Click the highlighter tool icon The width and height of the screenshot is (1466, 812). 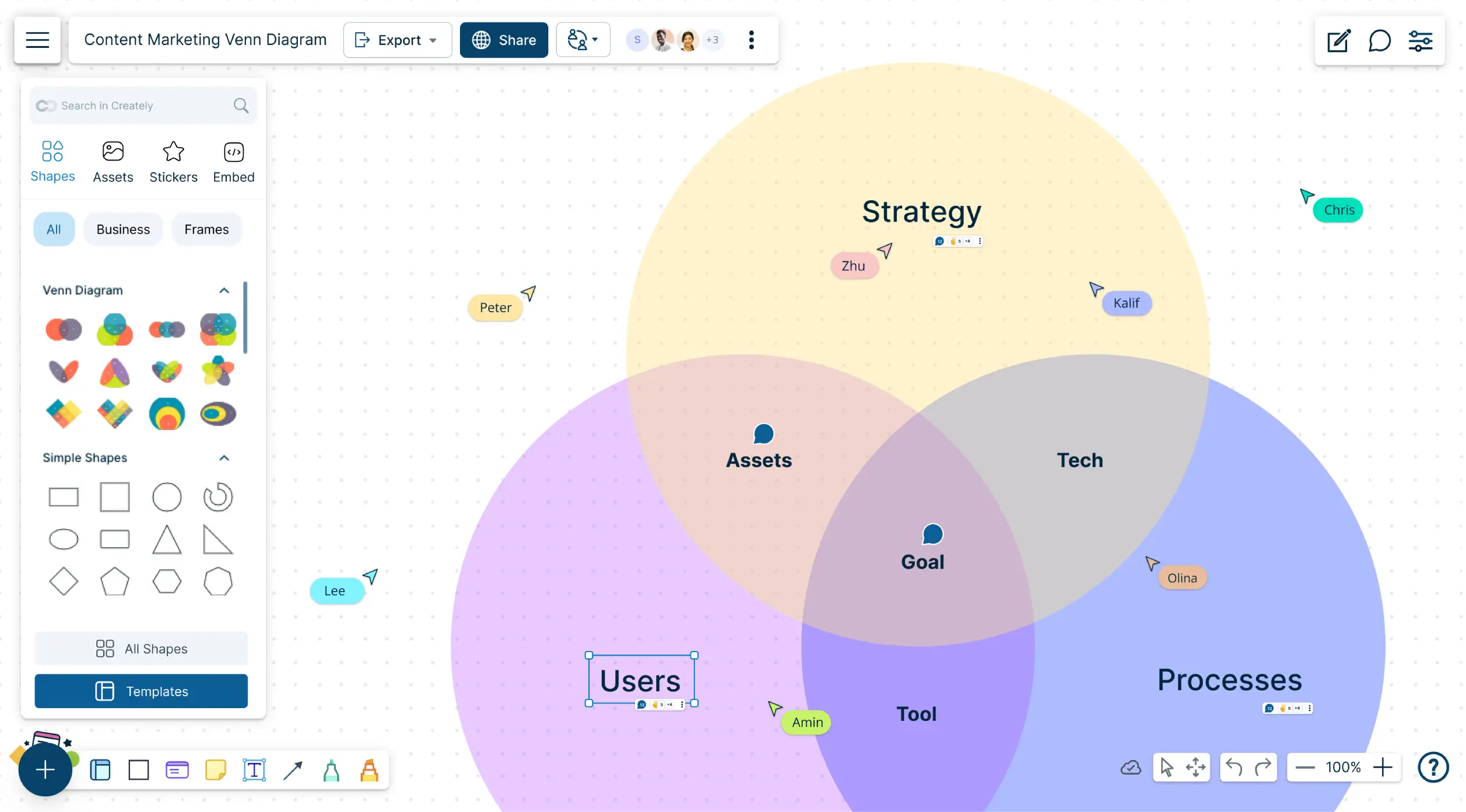point(369,770)
